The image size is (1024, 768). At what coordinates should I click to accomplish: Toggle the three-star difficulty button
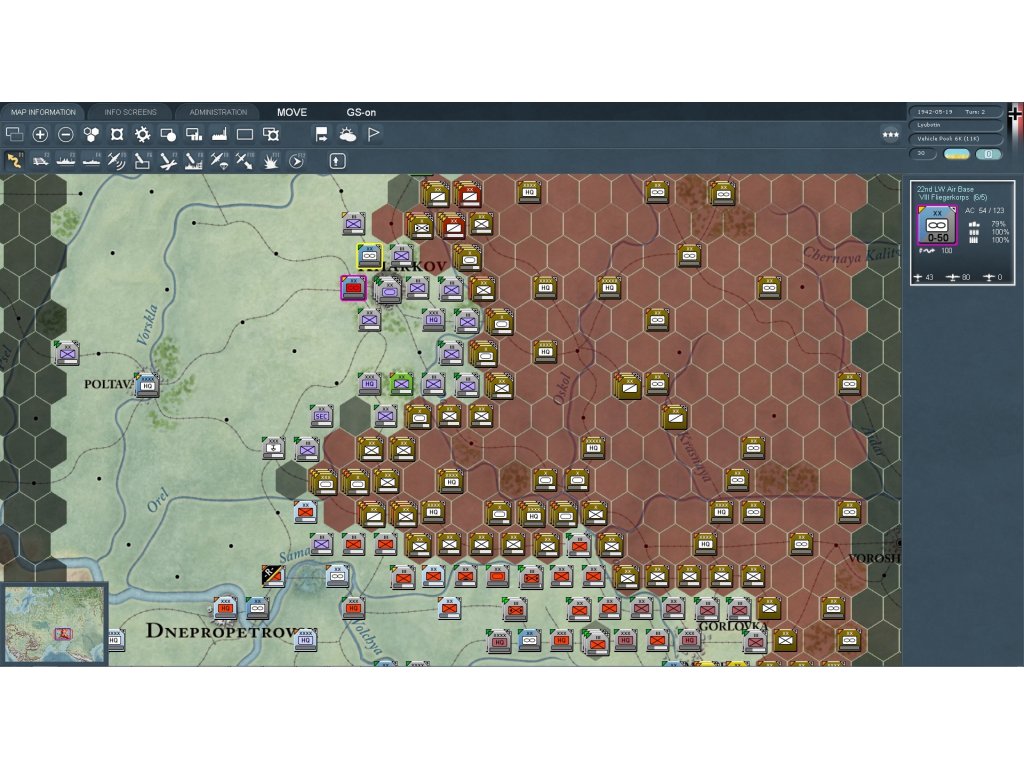point(889,134)
